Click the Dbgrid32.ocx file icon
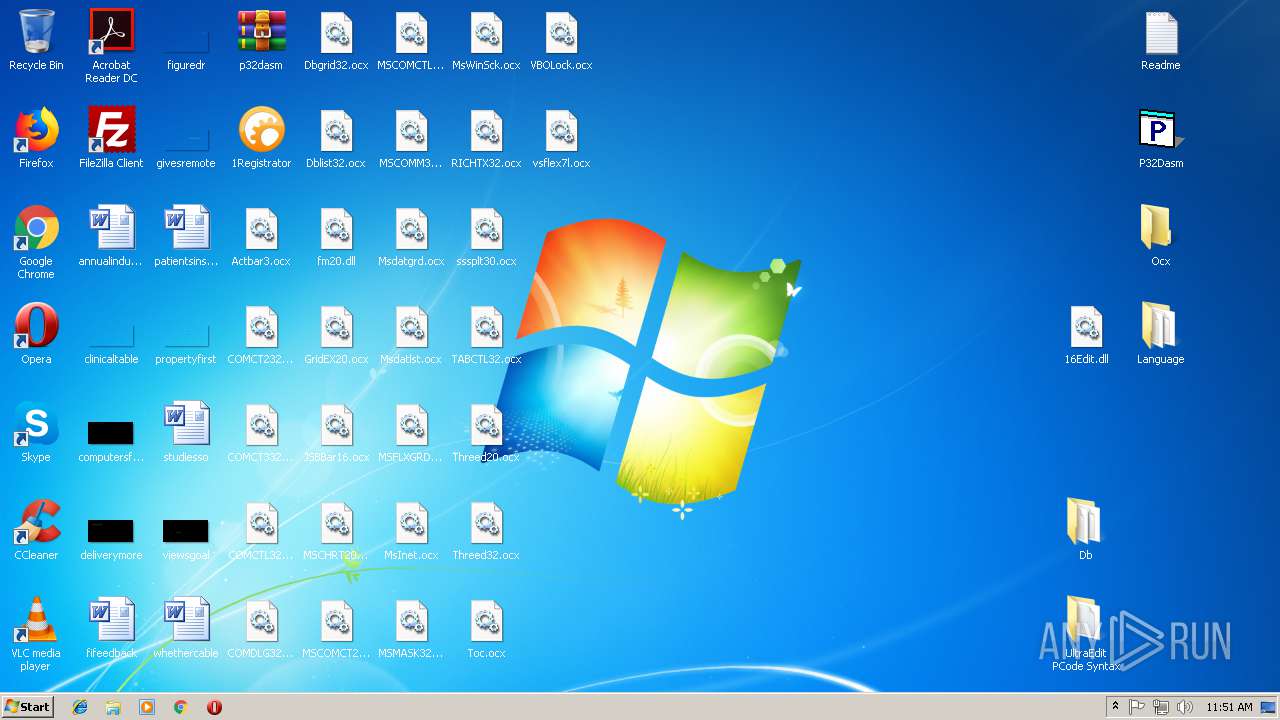 point(336,33)
